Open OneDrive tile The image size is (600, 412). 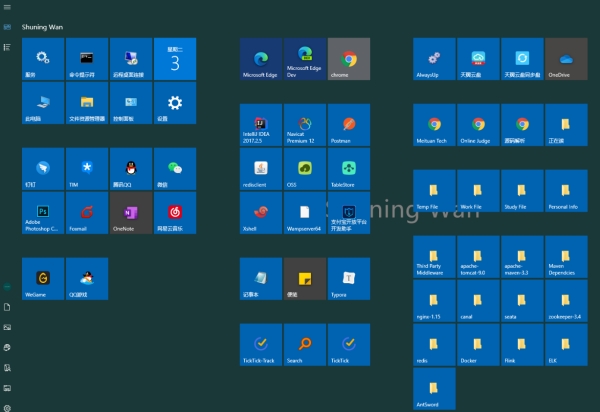(x=565, y=59)
